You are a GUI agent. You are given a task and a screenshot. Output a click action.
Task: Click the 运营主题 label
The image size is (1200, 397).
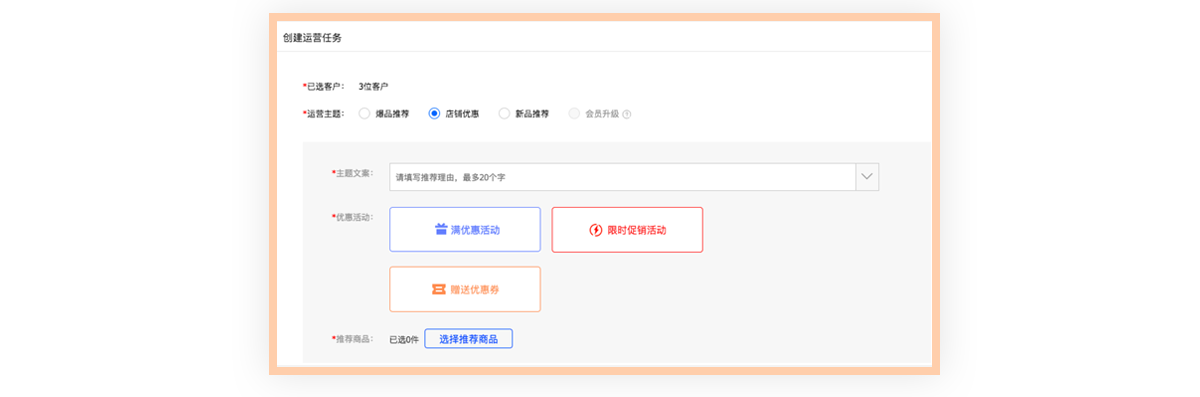pyautogui.click(x=324, y=114)
